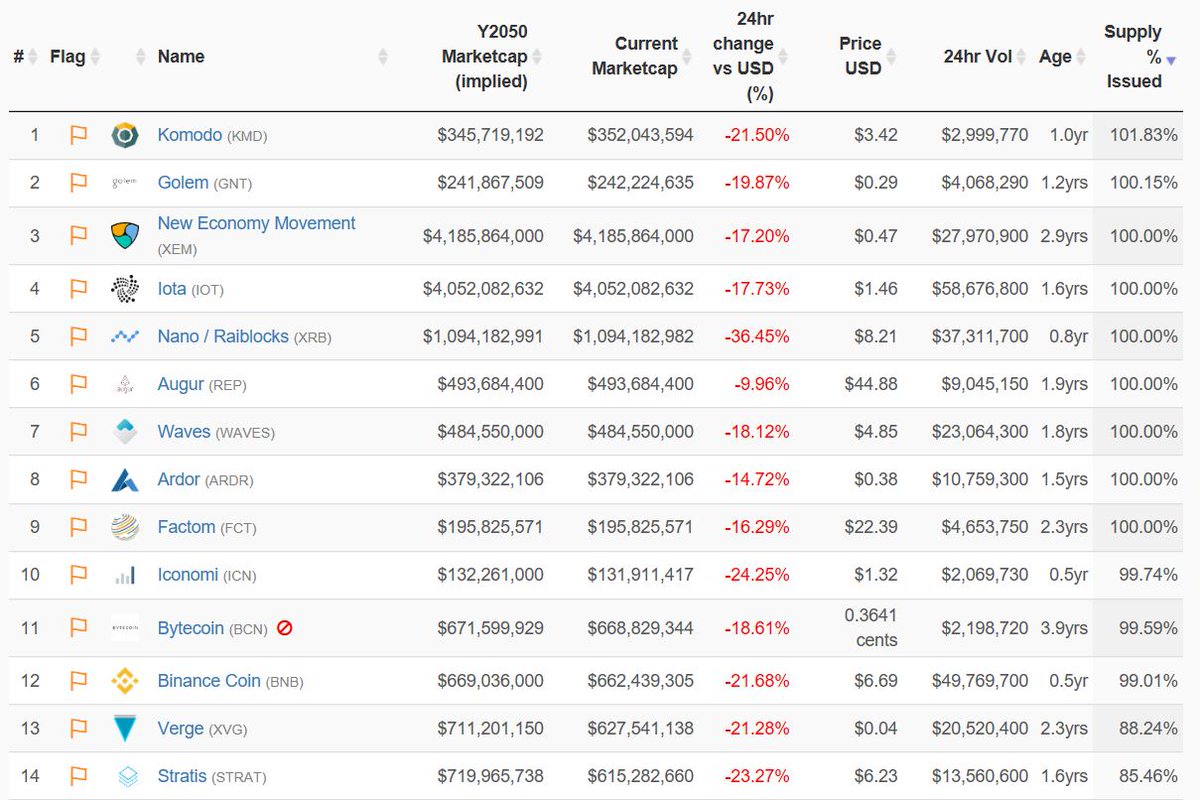This screenshot has width=1200, height=800.
Task: Click the Nano / Raiblocks logo icon
Action: 125,337
